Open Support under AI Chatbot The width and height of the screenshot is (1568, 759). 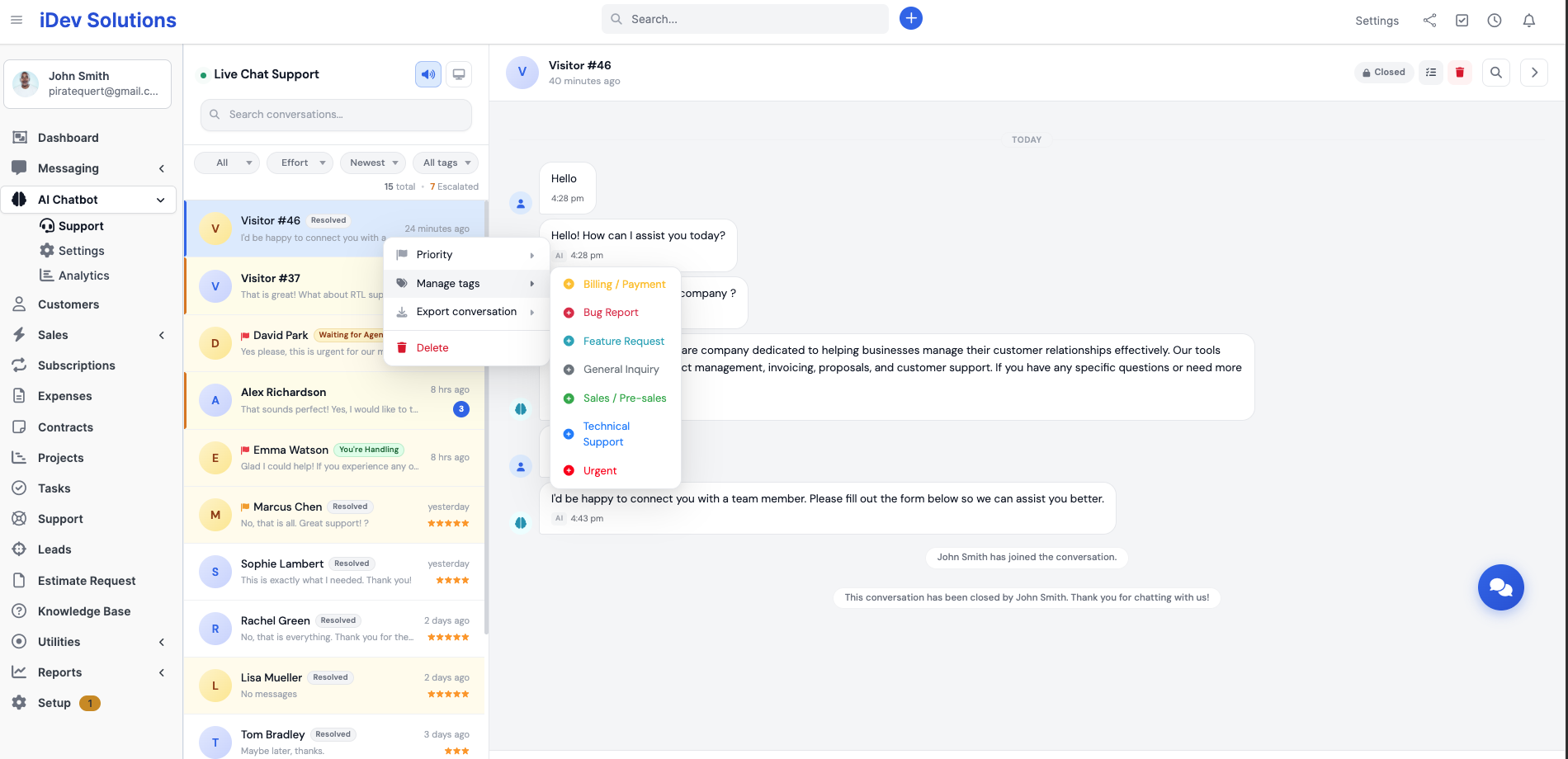coord(81,226)
